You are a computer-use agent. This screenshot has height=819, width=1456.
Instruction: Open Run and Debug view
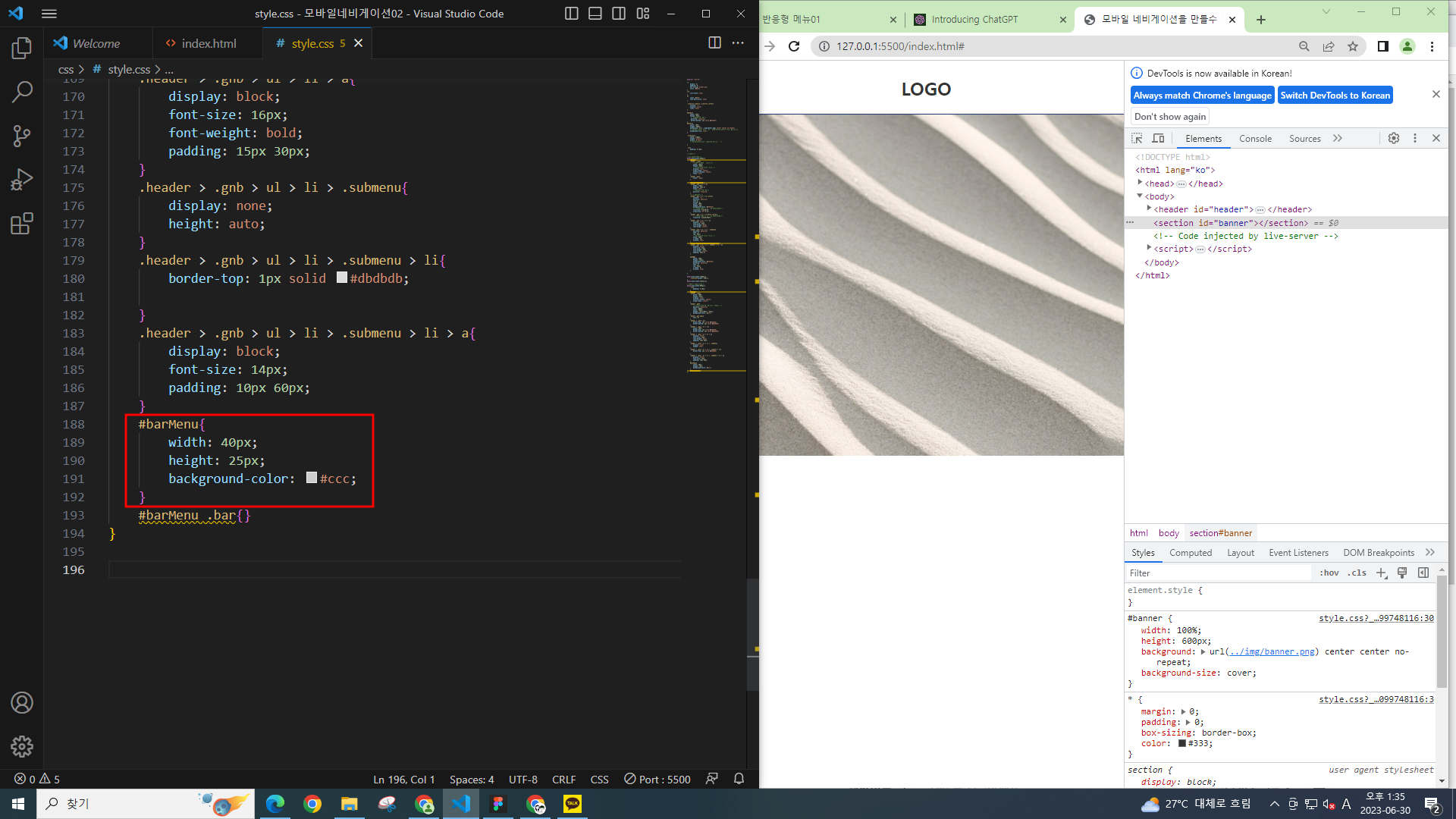pos(22,180)
